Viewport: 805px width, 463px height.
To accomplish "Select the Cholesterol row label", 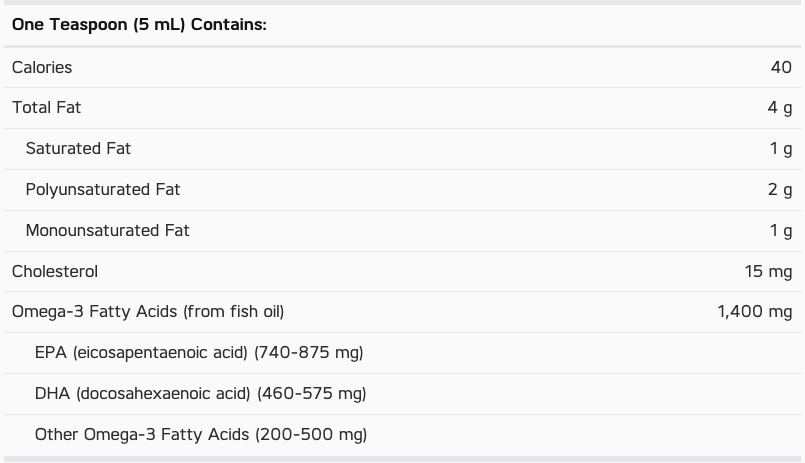I will pos(55,272).
